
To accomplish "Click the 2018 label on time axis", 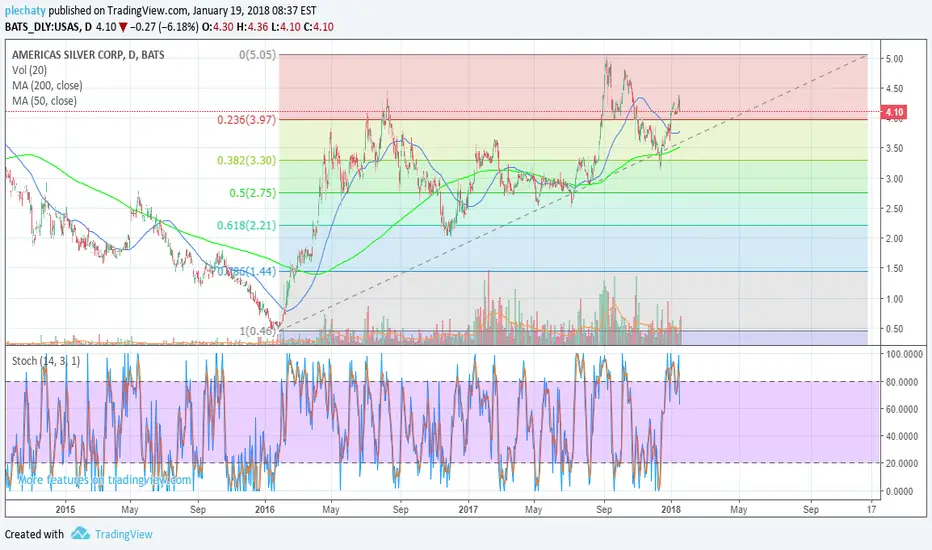I will [x=671, y=510].
